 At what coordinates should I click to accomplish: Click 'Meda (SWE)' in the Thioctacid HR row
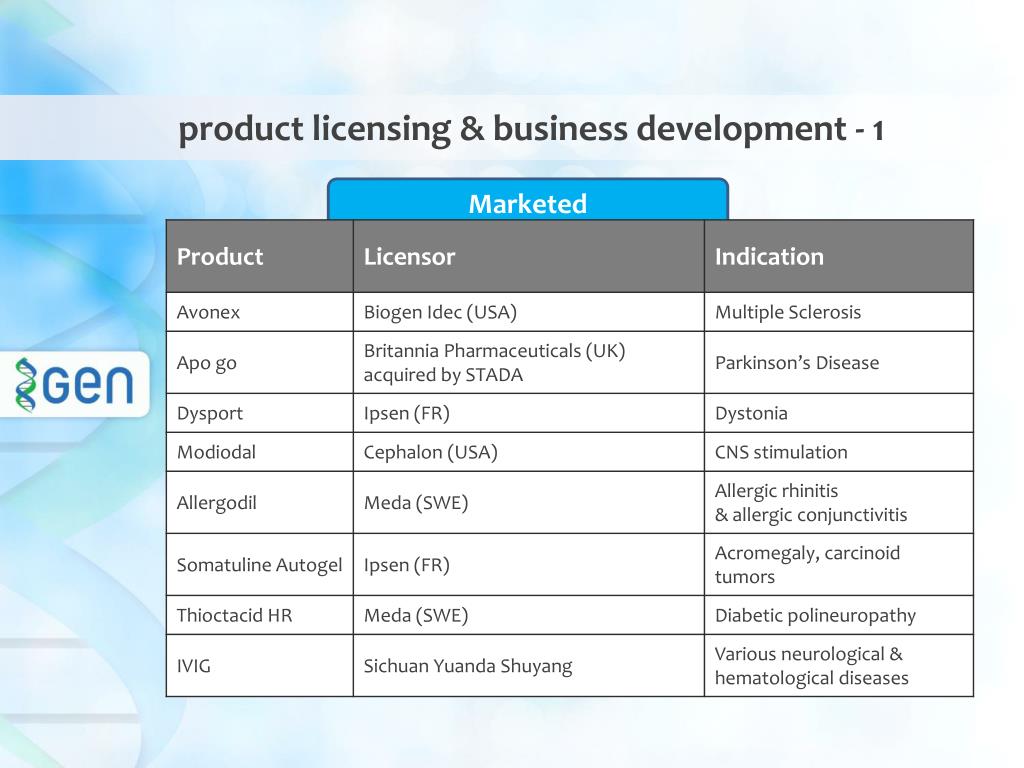pyautogui.click(x=529, y=615)
